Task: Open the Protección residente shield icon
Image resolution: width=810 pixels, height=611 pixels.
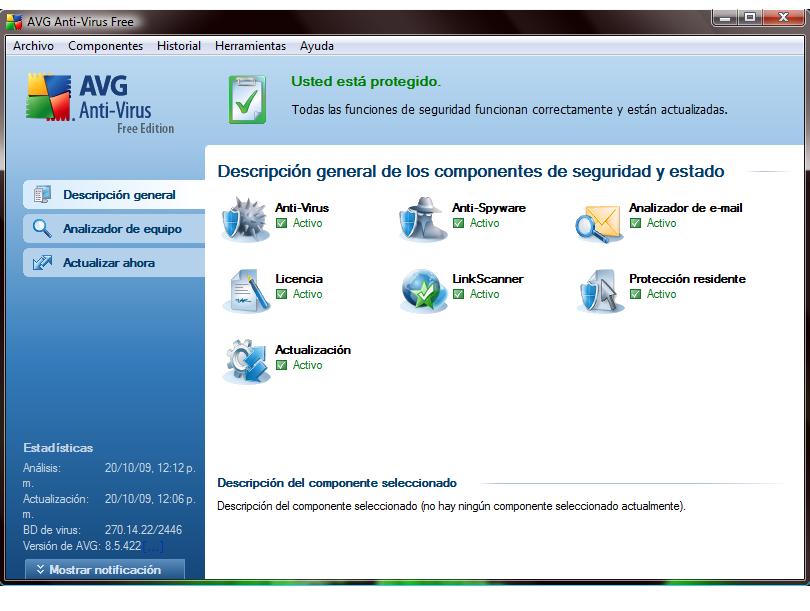Action: (x=600, y=290)
